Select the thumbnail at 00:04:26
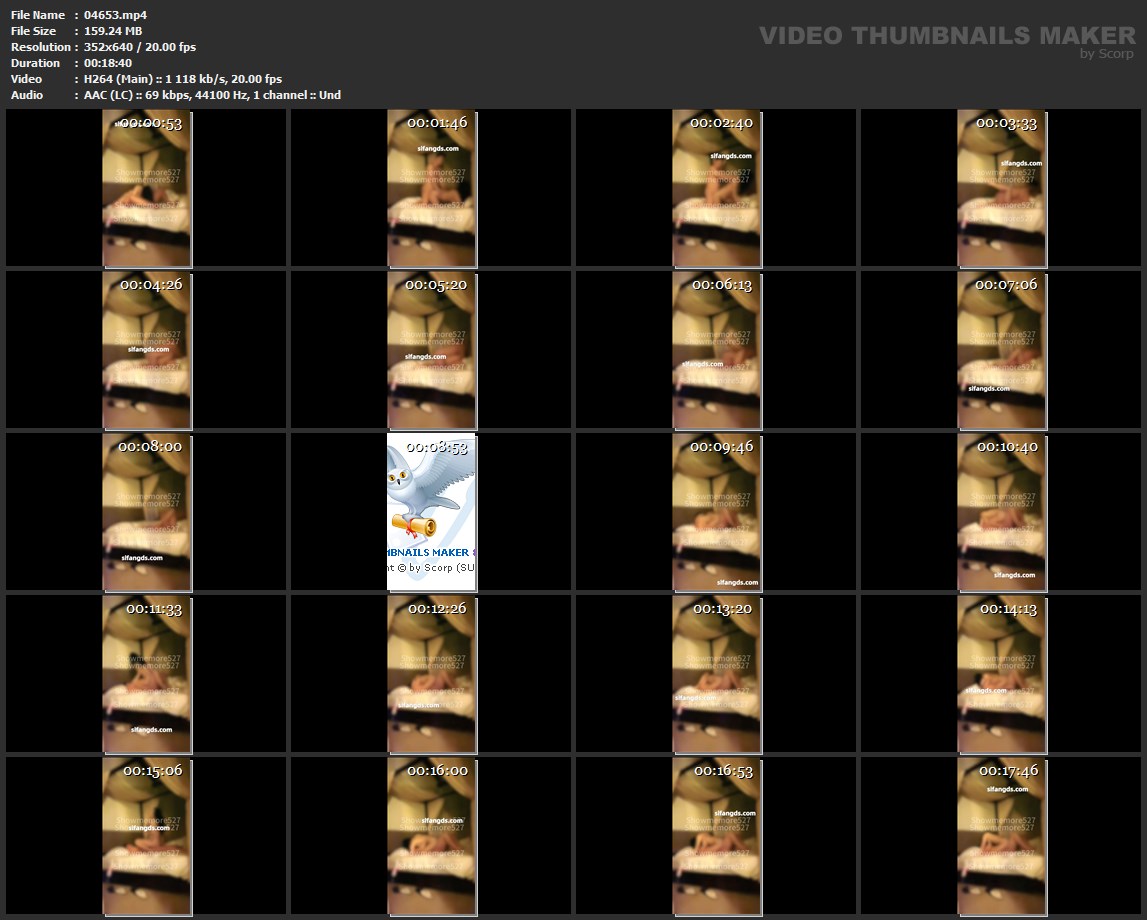Viewport: 1147px width, 920px height. (147, 350)
